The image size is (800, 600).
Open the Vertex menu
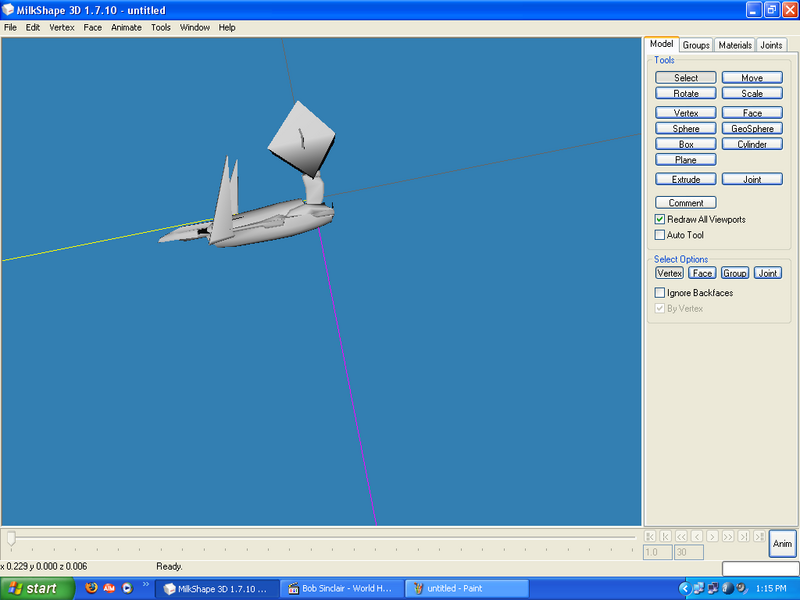coord(62,28)
